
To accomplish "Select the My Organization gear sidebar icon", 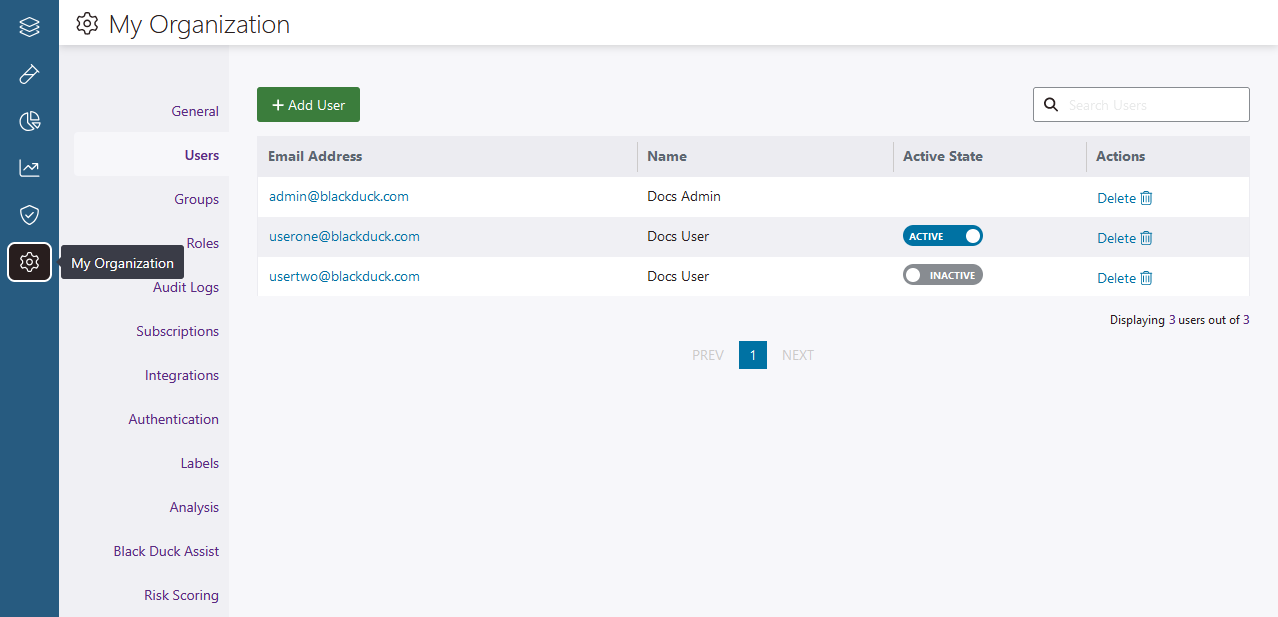I will click(29, 262).
